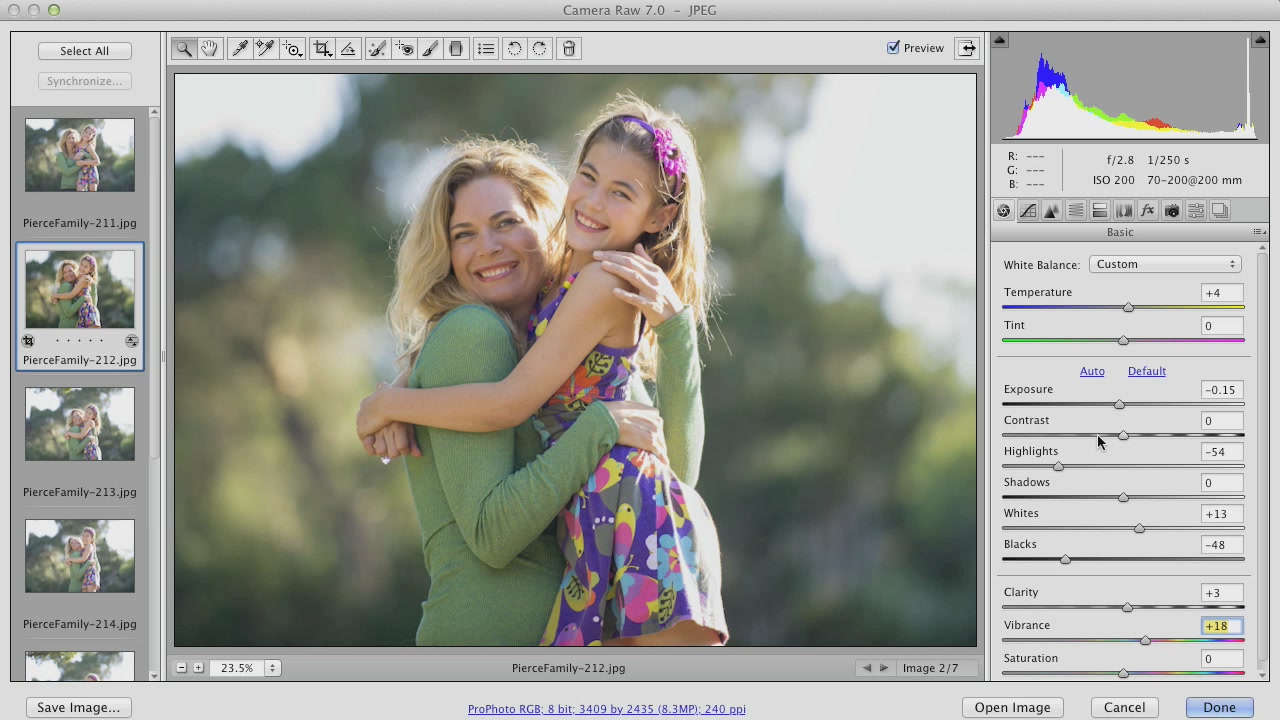Viewport: 1280px width, 720px height.
Task: Click the Vibrance slider handle
Action: (1145, 641)
